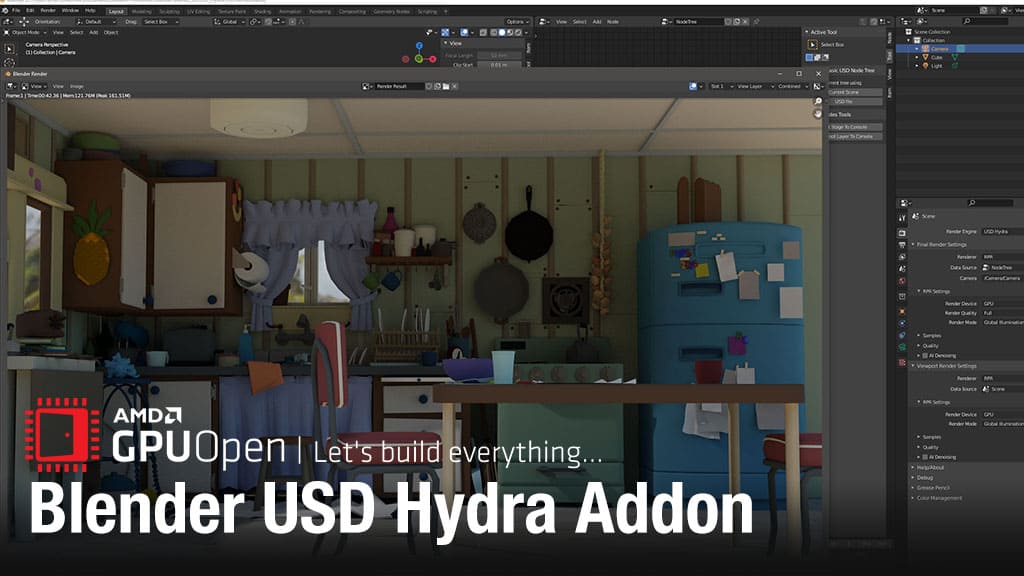Viewport: 1024px width, 576px height.
Task: Select the Select Box tool in viewport toolbar
Action: [9, 49]
